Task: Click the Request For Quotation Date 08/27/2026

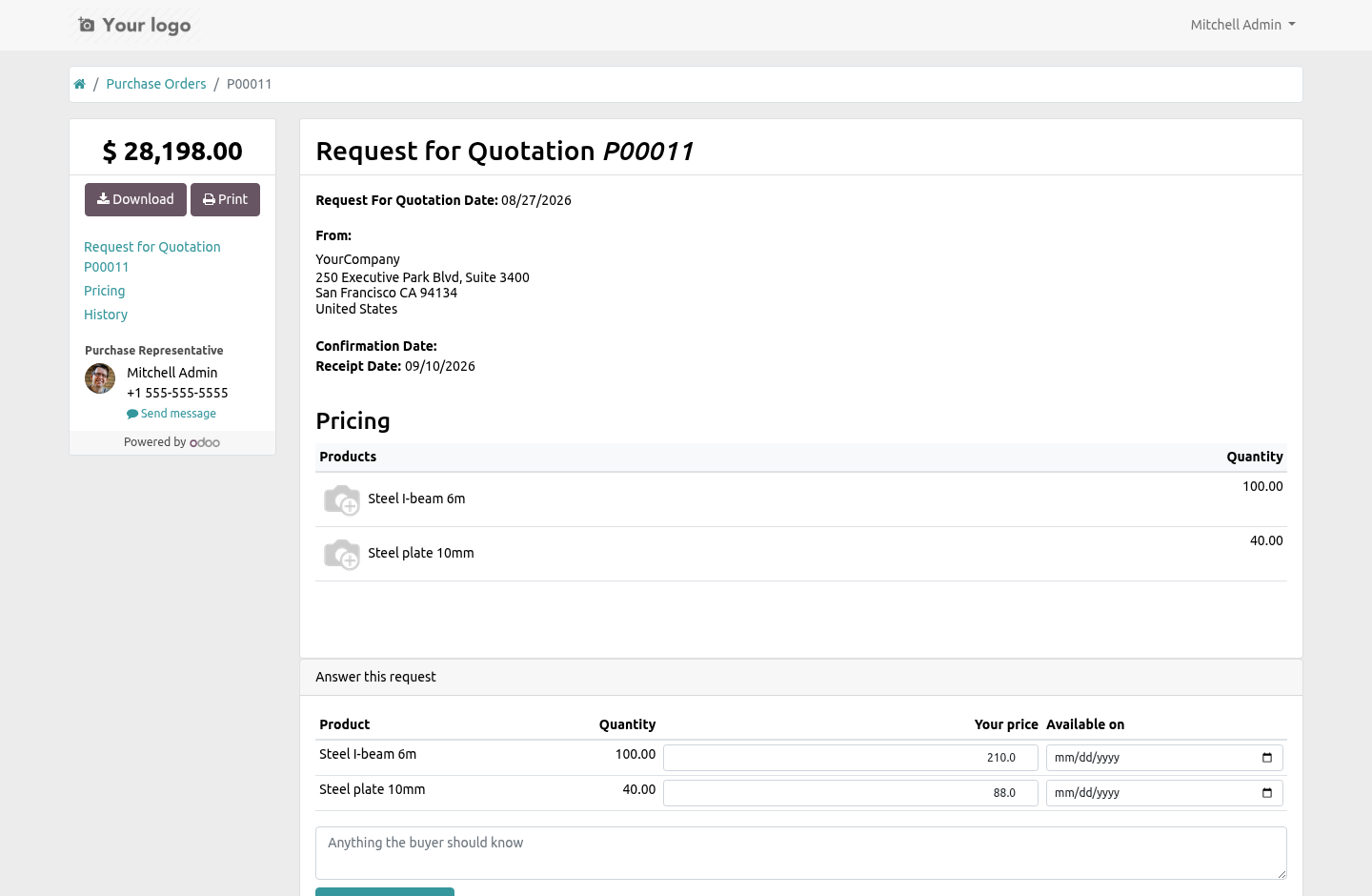Action: pos(444,200)
